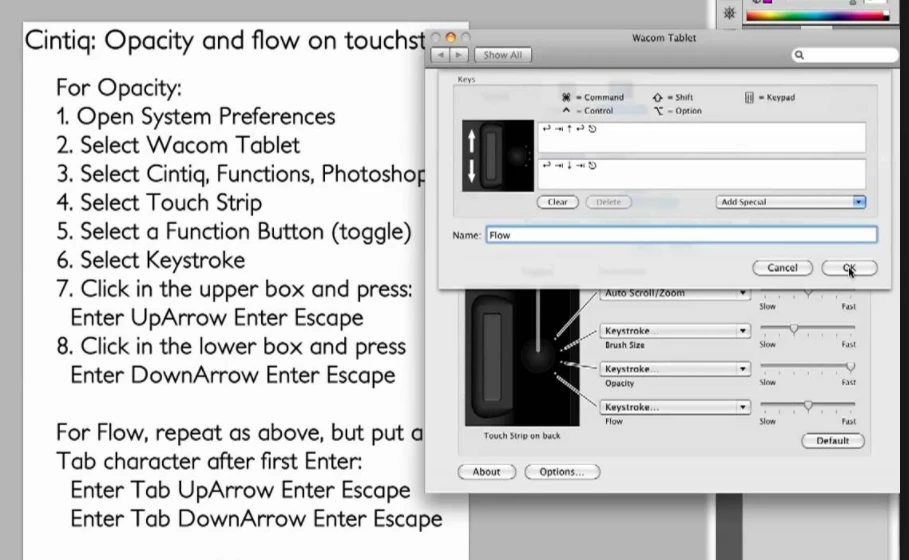
Task: Adjust the Flow speed slider
Action: pos(808,405)
